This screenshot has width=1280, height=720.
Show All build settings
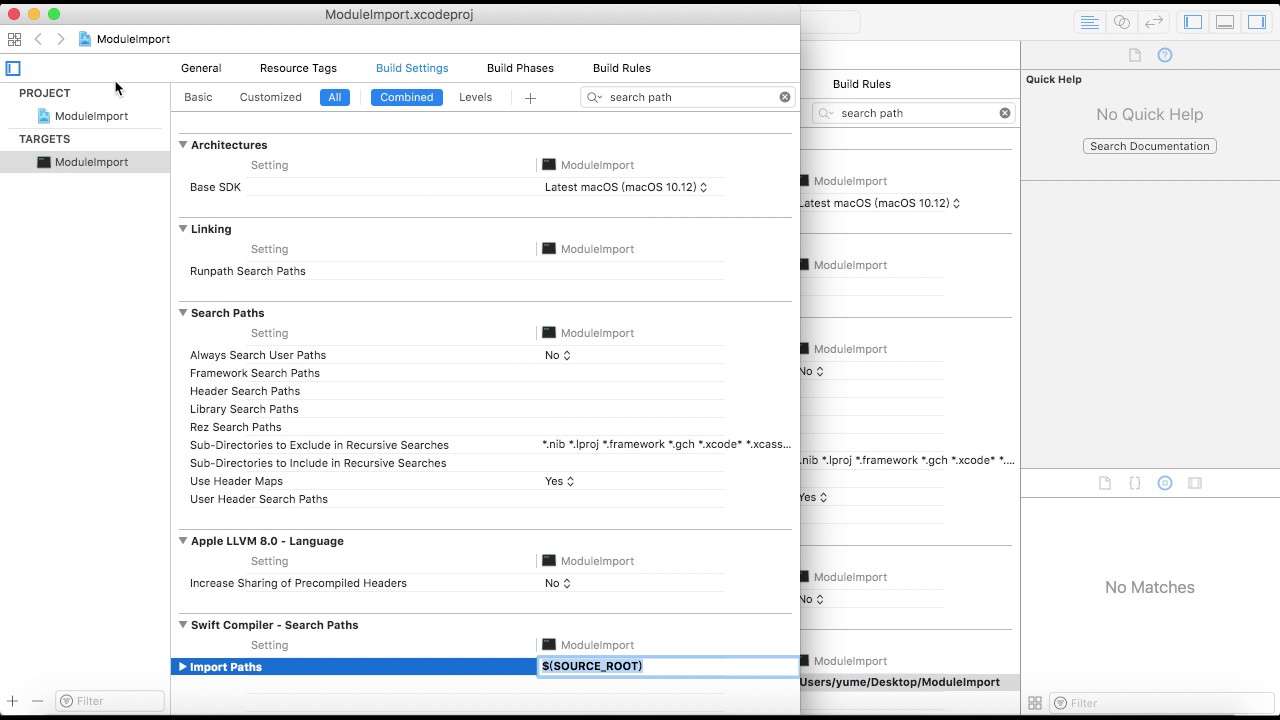(335, 97)
